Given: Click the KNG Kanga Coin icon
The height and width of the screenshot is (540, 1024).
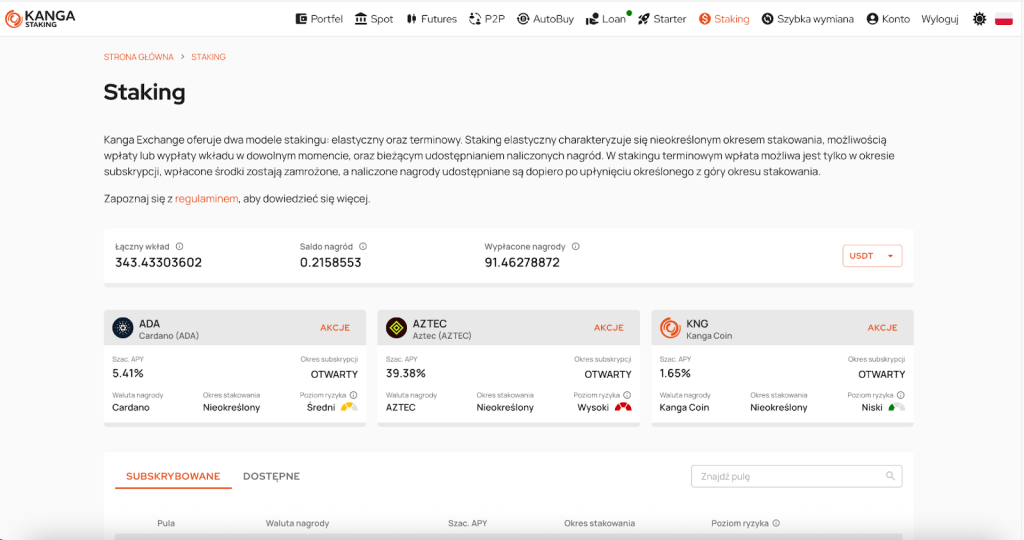Looking at the screenshot, I should pos(670,328).
